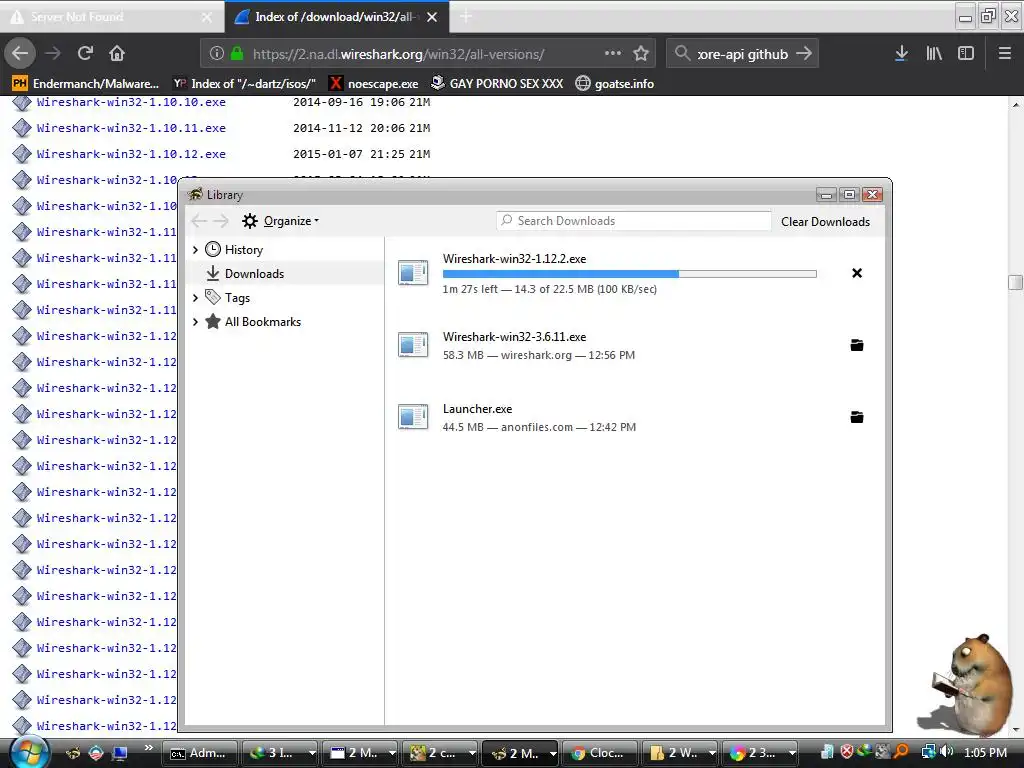The height and width of the screenshot is (768, 1024).
Task: Toggle the sidebar view icon
Action: [x=966, y=54]
